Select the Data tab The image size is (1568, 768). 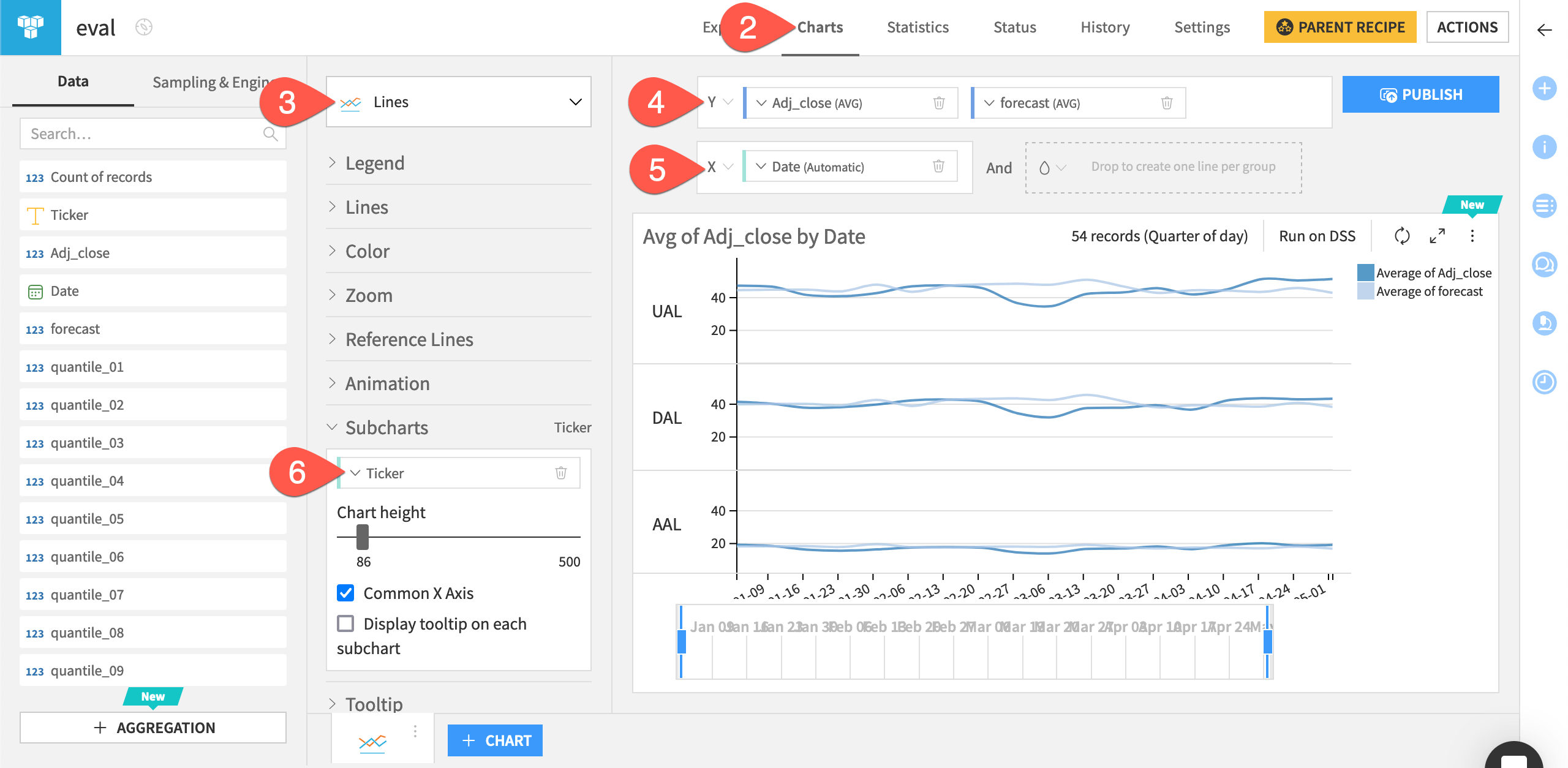pyautogui.click(x=73, y=81)
